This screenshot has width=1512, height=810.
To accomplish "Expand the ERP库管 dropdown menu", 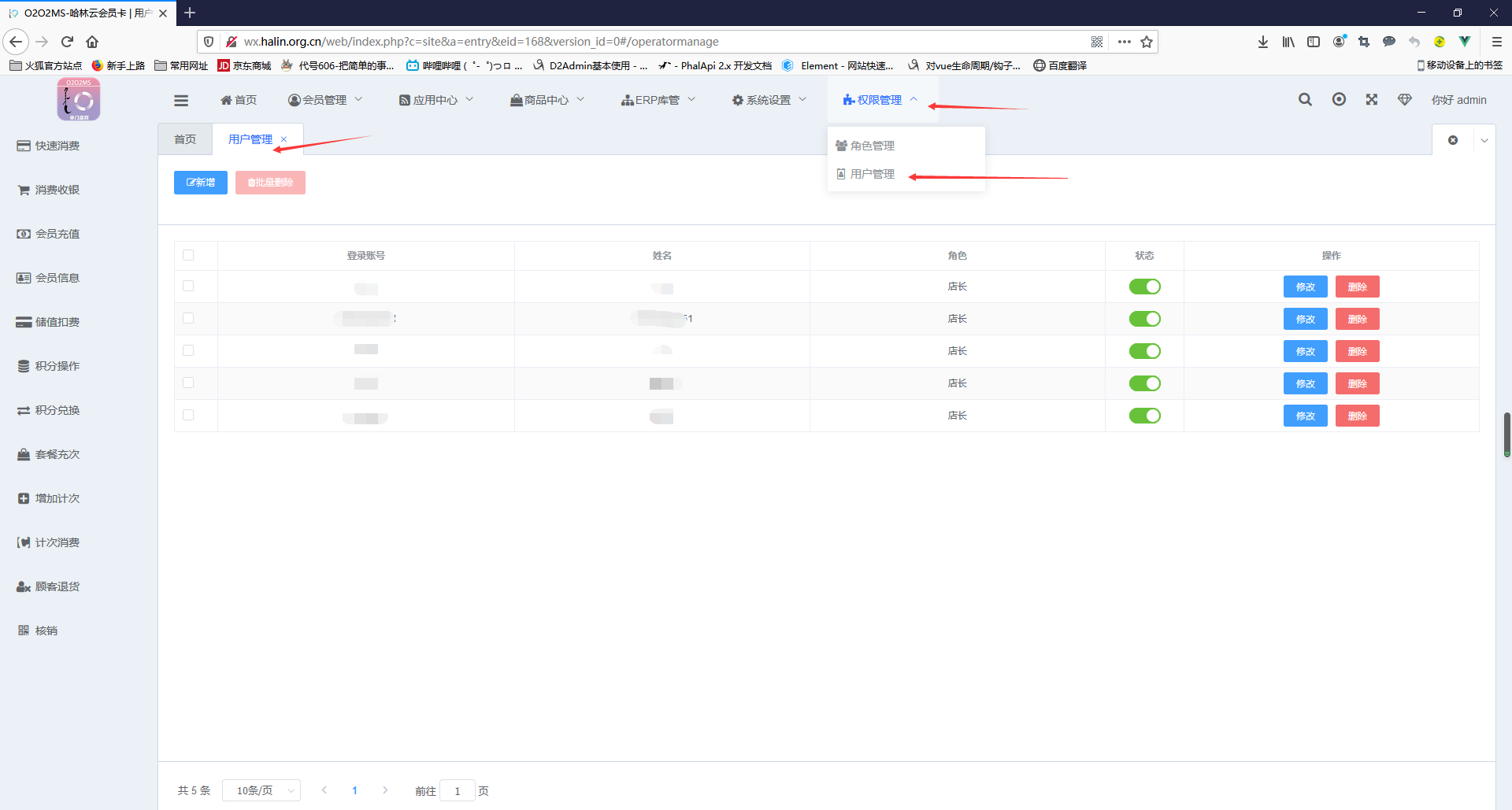I will pyautogui.click(x=658, y=100).
